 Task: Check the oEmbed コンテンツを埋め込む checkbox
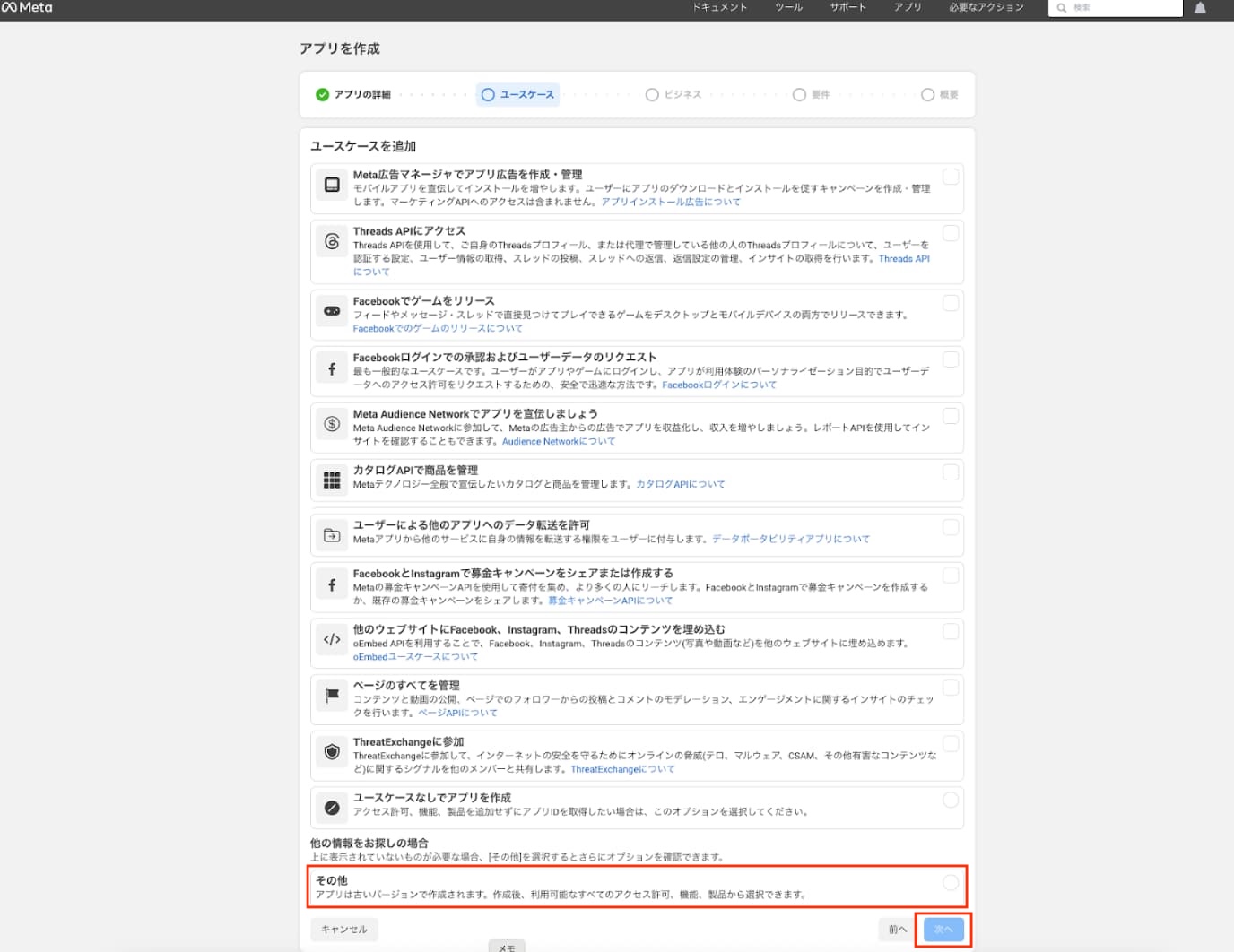pyautogui.click(x=951, y=631)
